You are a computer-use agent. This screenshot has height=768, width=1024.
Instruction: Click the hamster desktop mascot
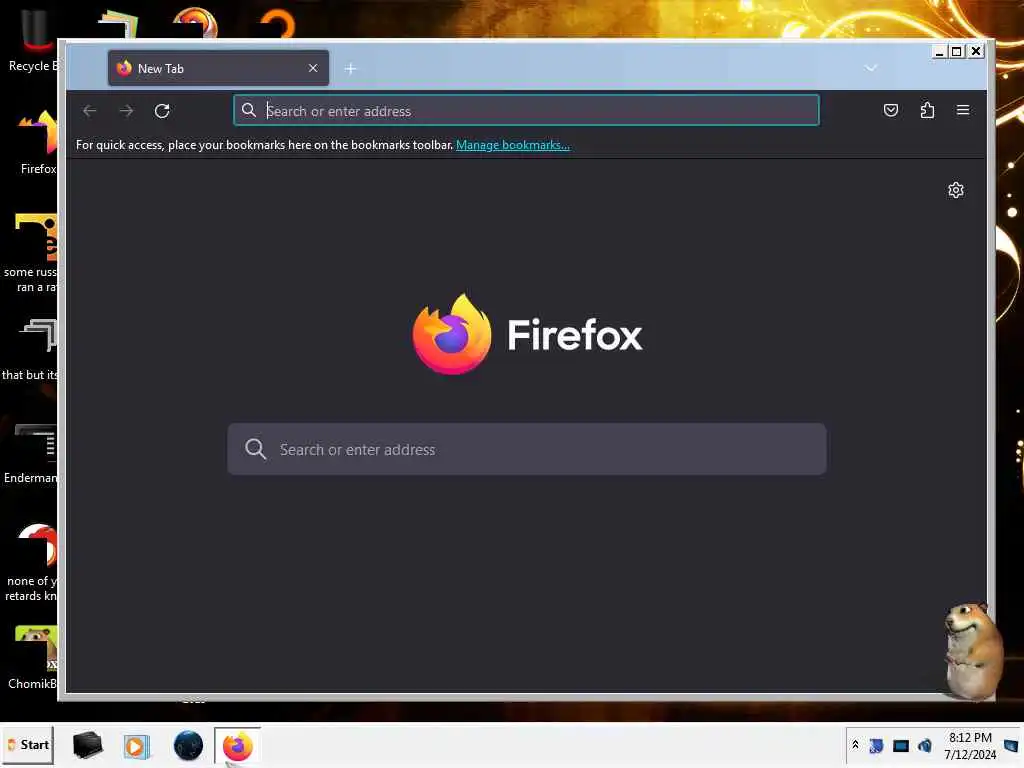974,650
